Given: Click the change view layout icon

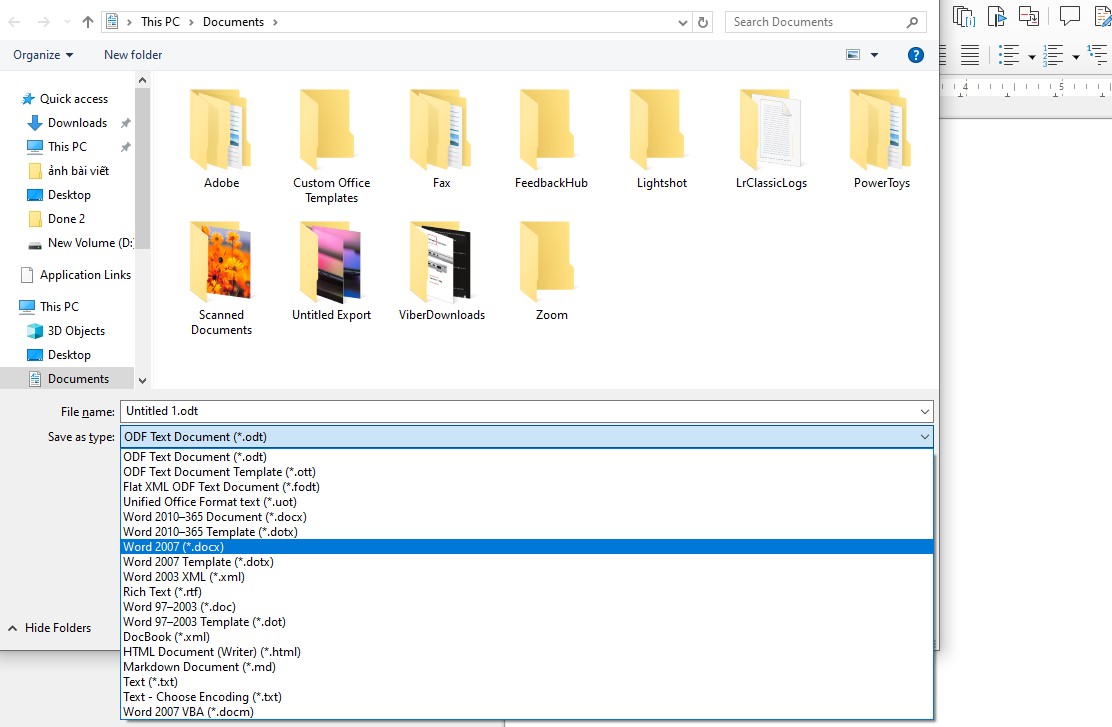Looking at the screenshot, I should pos(853,55).
